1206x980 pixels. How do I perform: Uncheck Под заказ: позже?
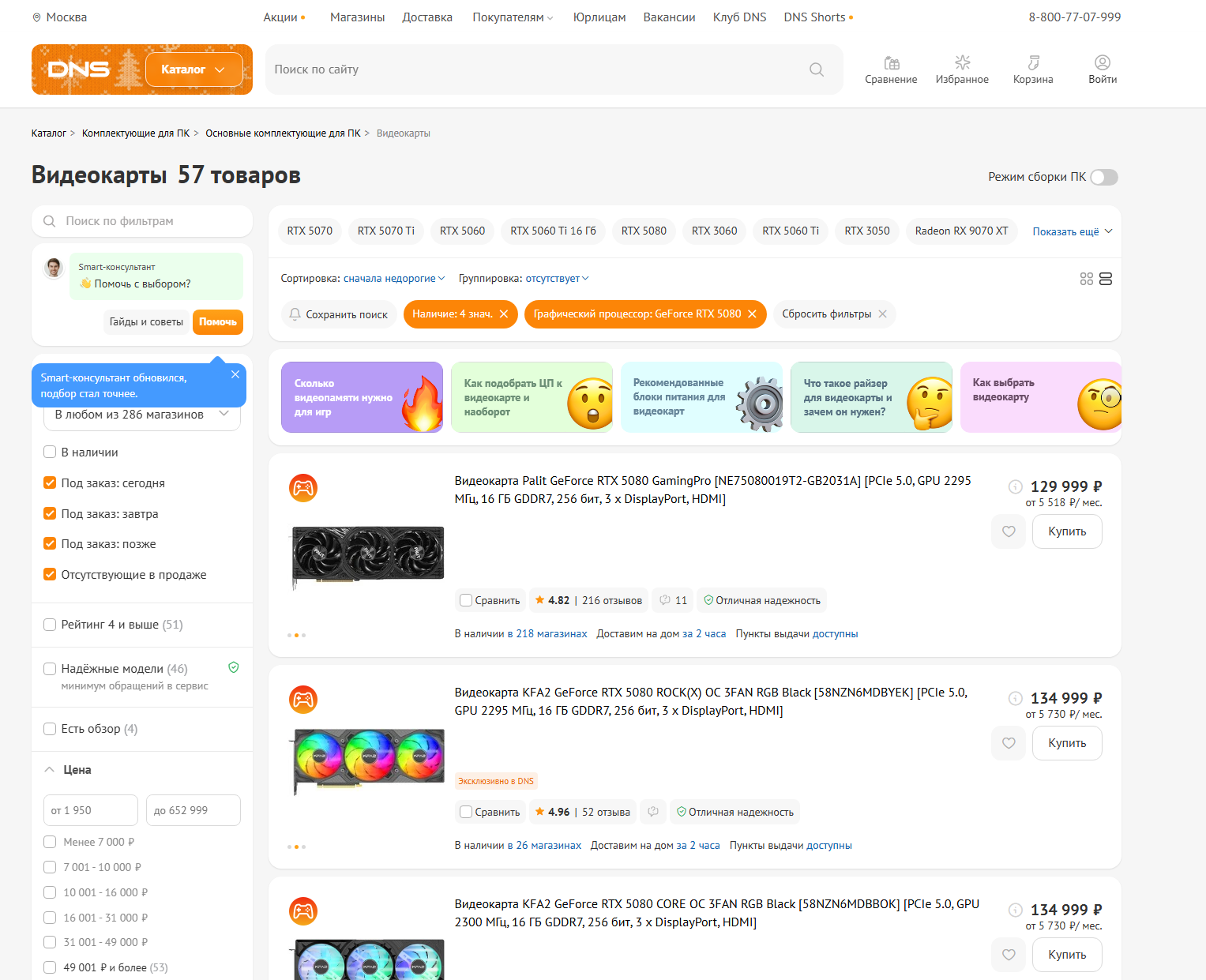50,544
